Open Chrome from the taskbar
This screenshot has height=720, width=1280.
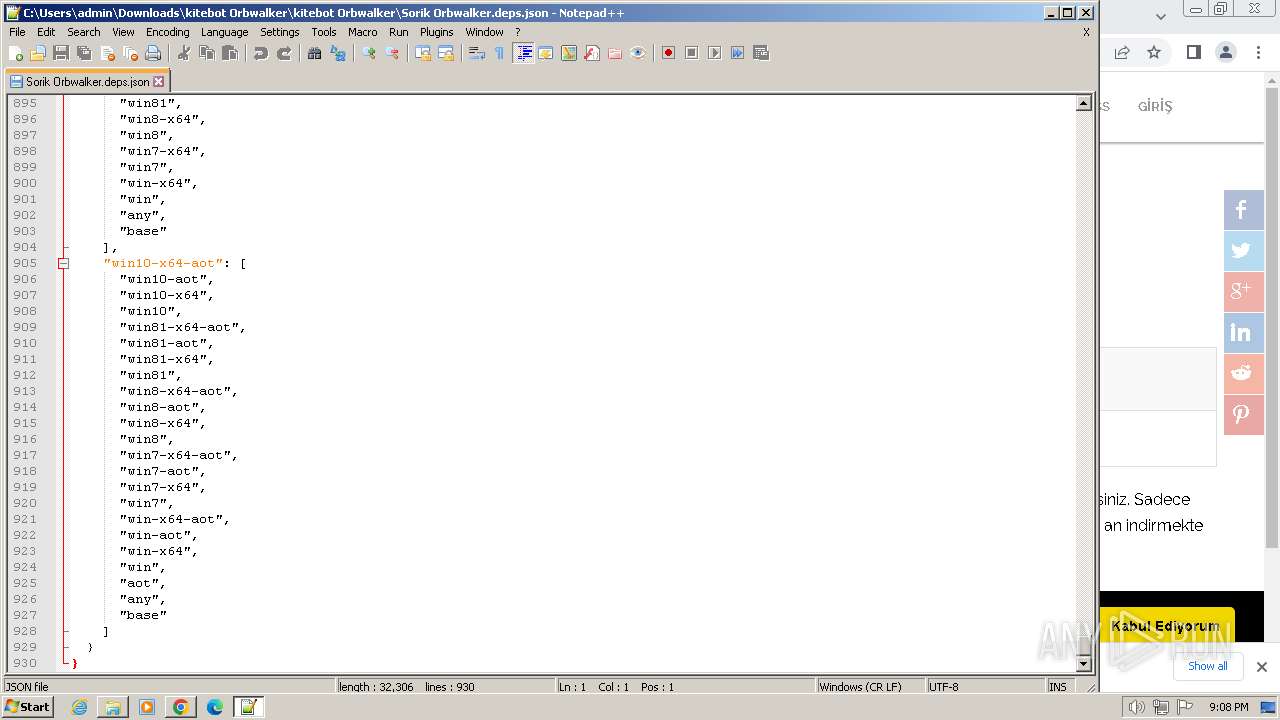[181, 707]
